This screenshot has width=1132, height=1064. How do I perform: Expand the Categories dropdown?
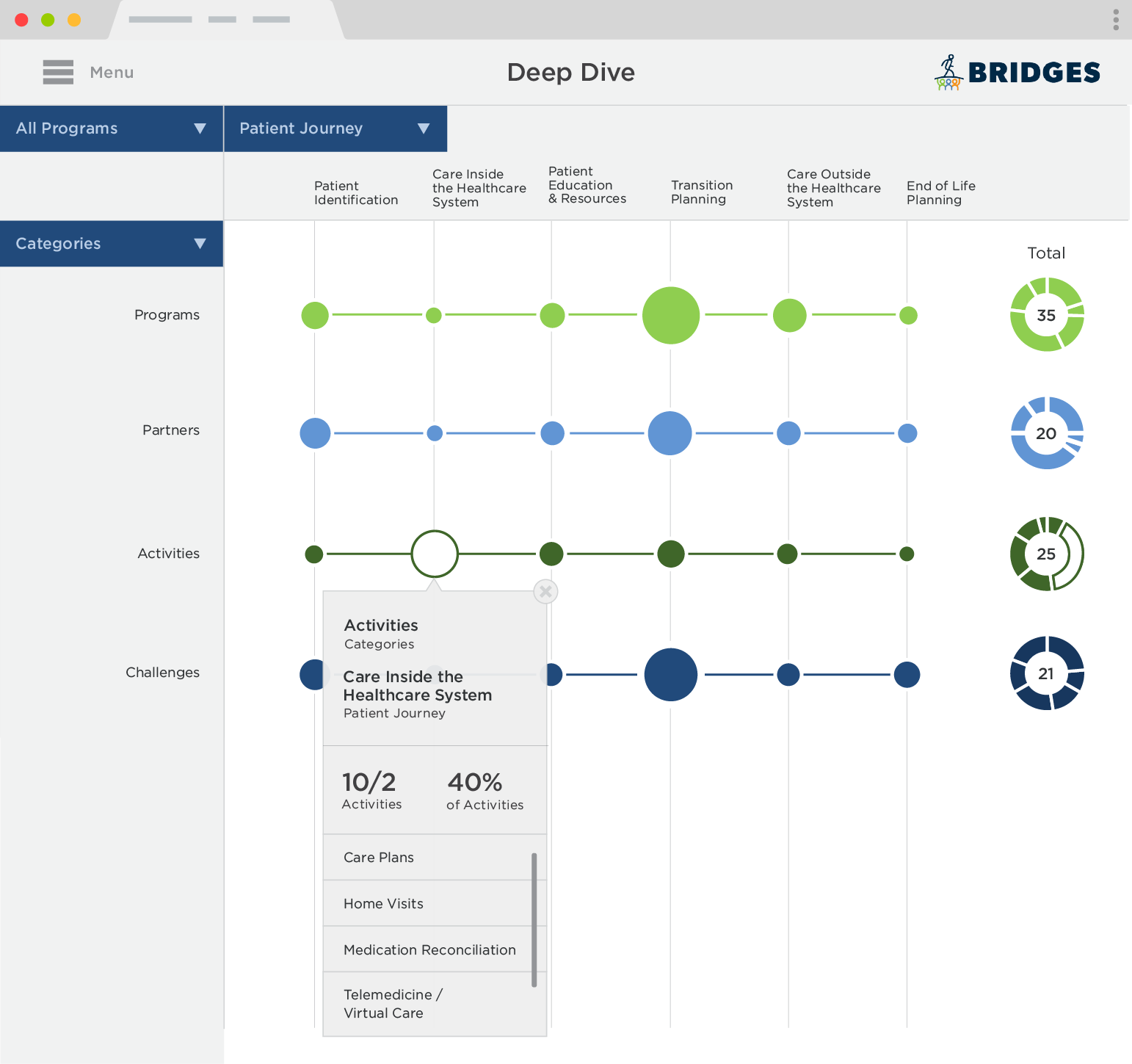click(x=111, y=243)
